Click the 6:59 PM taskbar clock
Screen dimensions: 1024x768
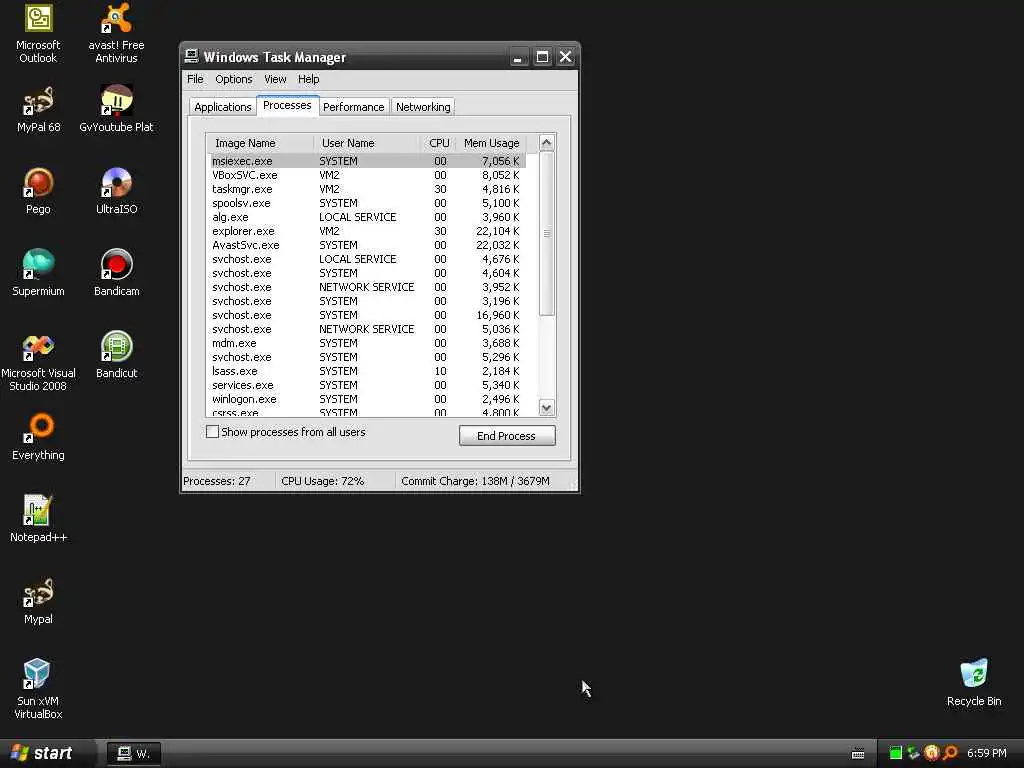click(x=987, y=753)
